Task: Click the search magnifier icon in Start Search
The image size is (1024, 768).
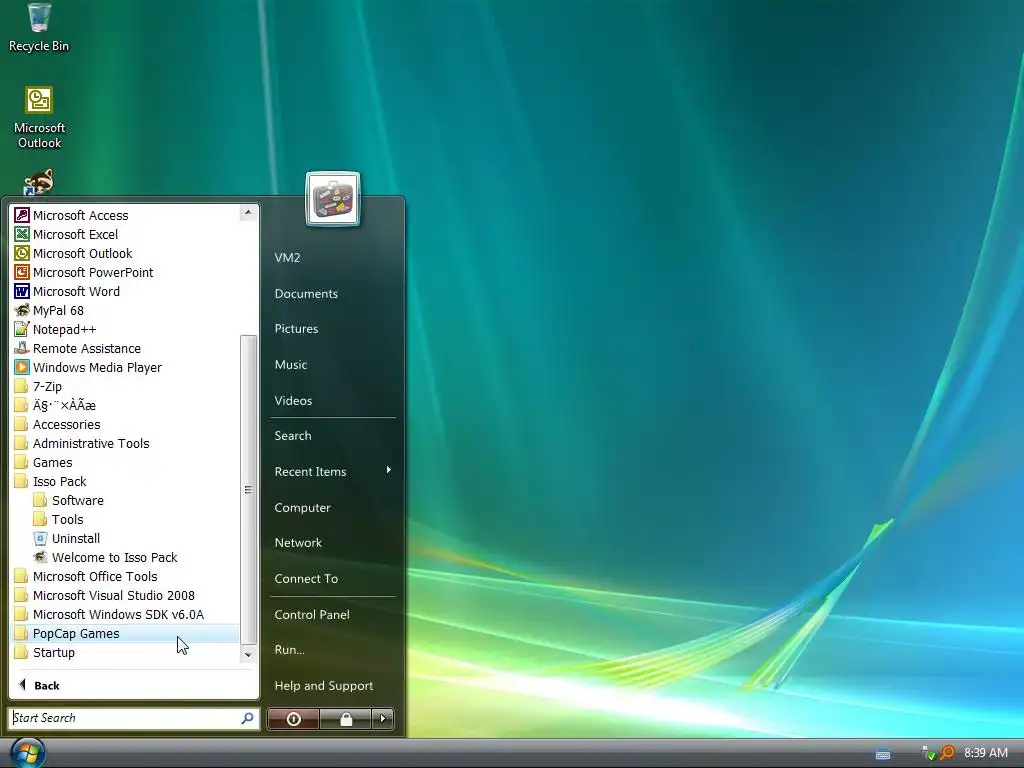Action: coord(247,718)
